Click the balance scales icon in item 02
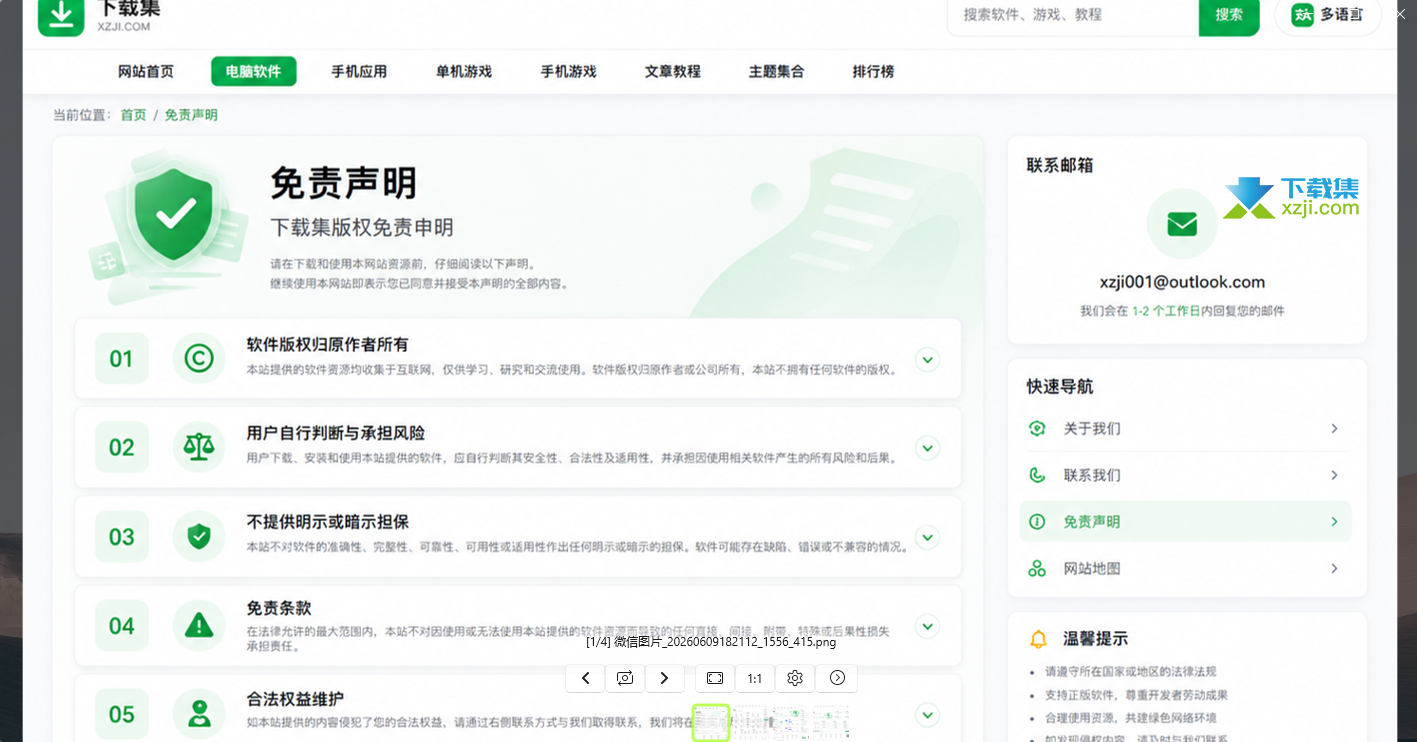Viewport: 1417px width, 742px height. coord(199,447)
